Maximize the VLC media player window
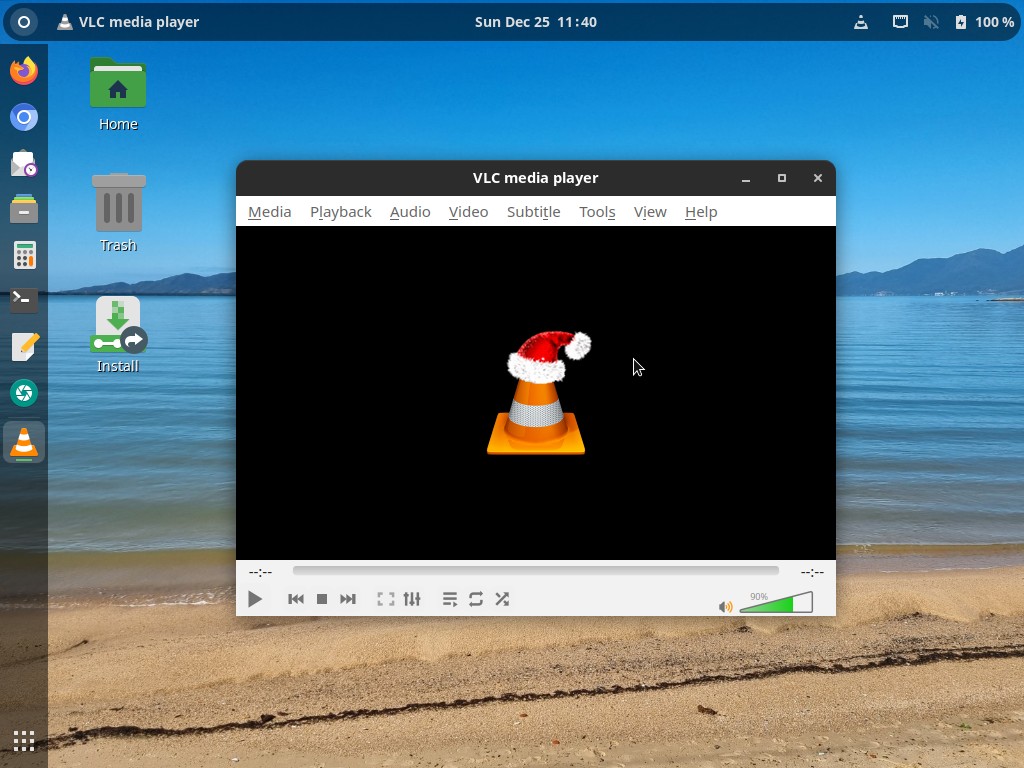The width and height of the screenshot is (1024, 768). click(782, 178)
